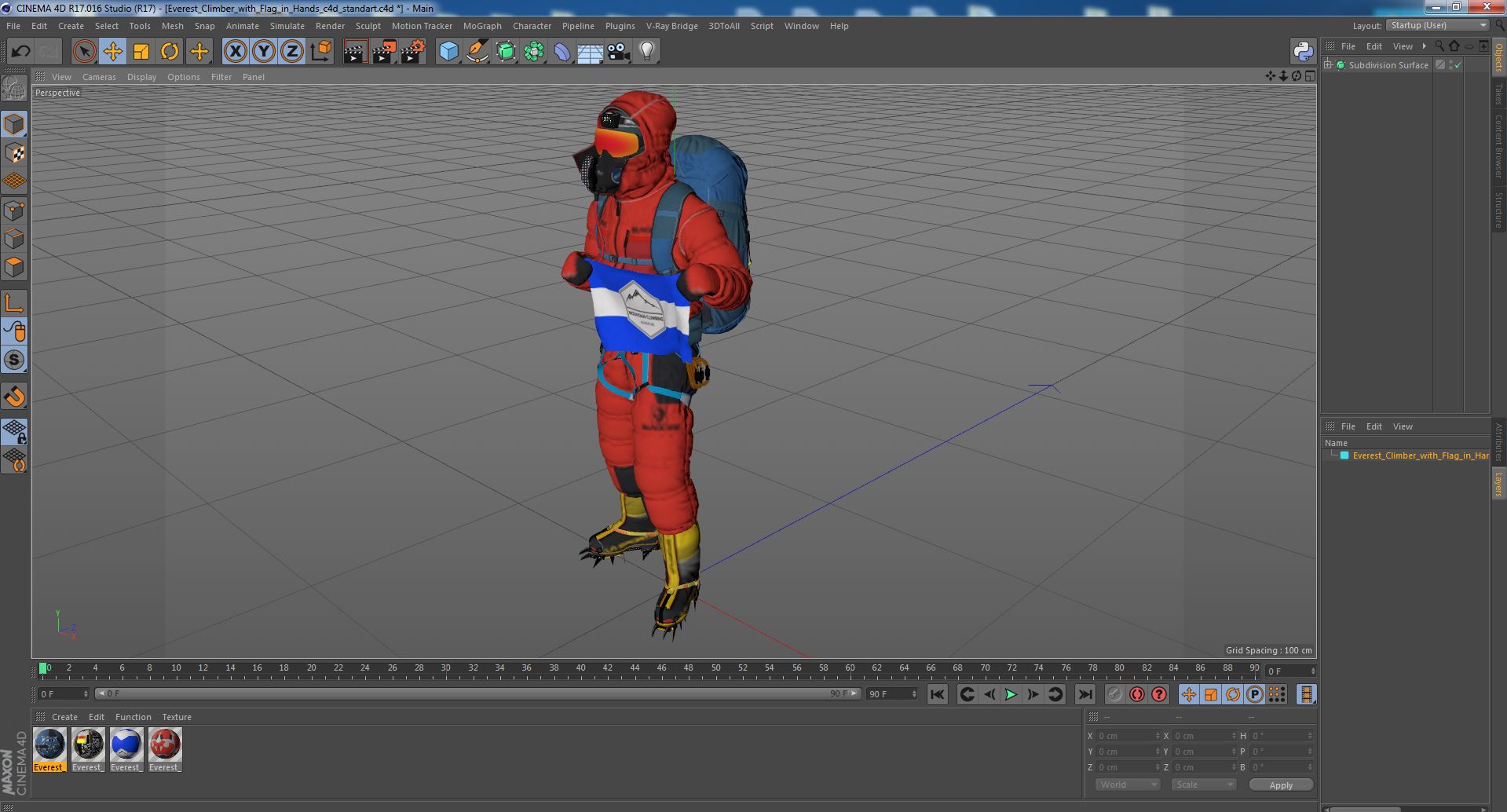
Task: Switch to Points mode
Action: point(14,210)
